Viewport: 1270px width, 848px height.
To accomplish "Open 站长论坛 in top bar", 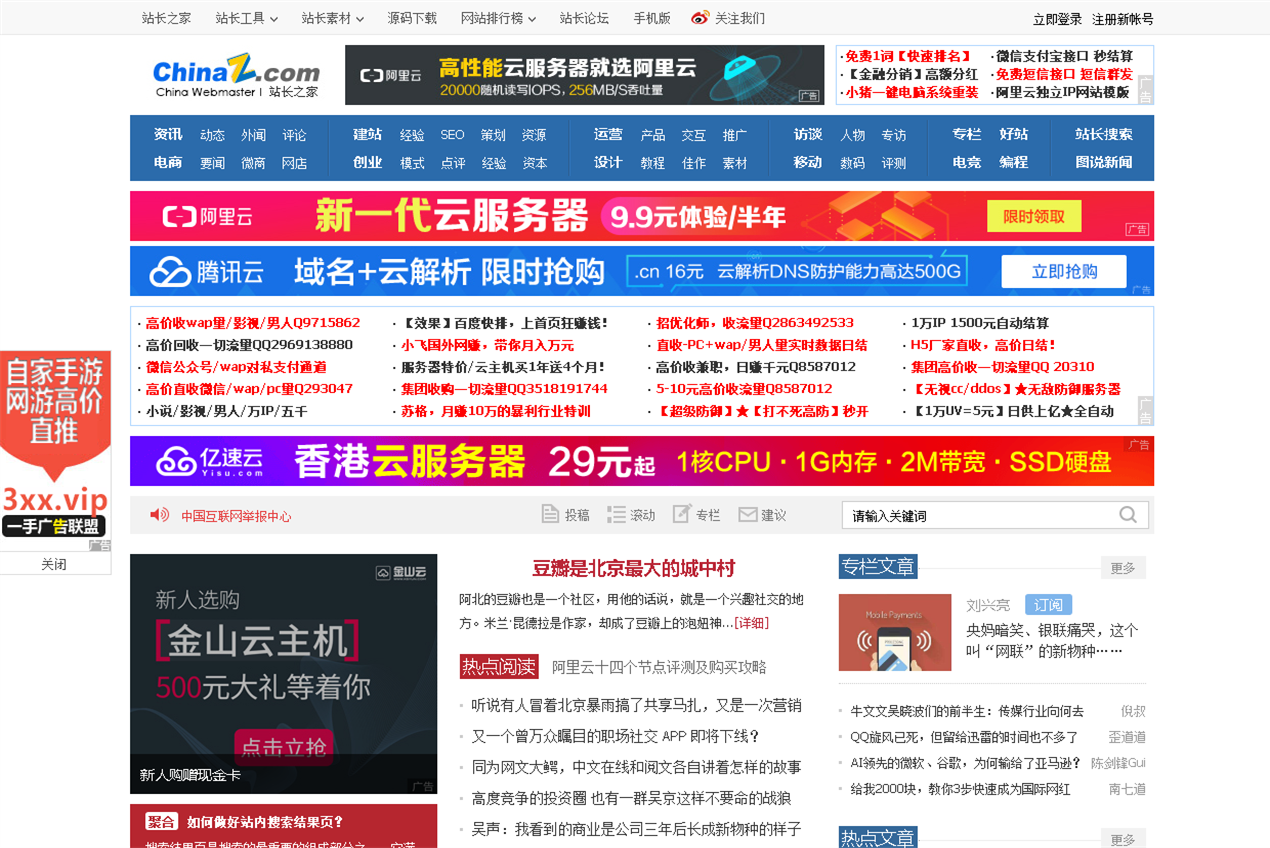I will pyautogui.click(x=584, y=18).
